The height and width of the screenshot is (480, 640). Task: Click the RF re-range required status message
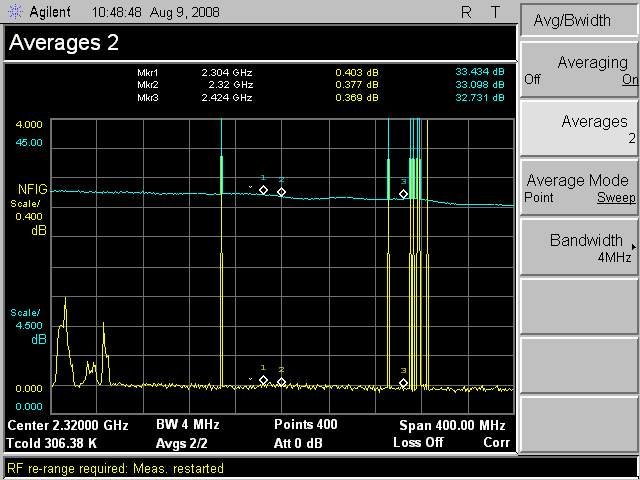point(116,468)
